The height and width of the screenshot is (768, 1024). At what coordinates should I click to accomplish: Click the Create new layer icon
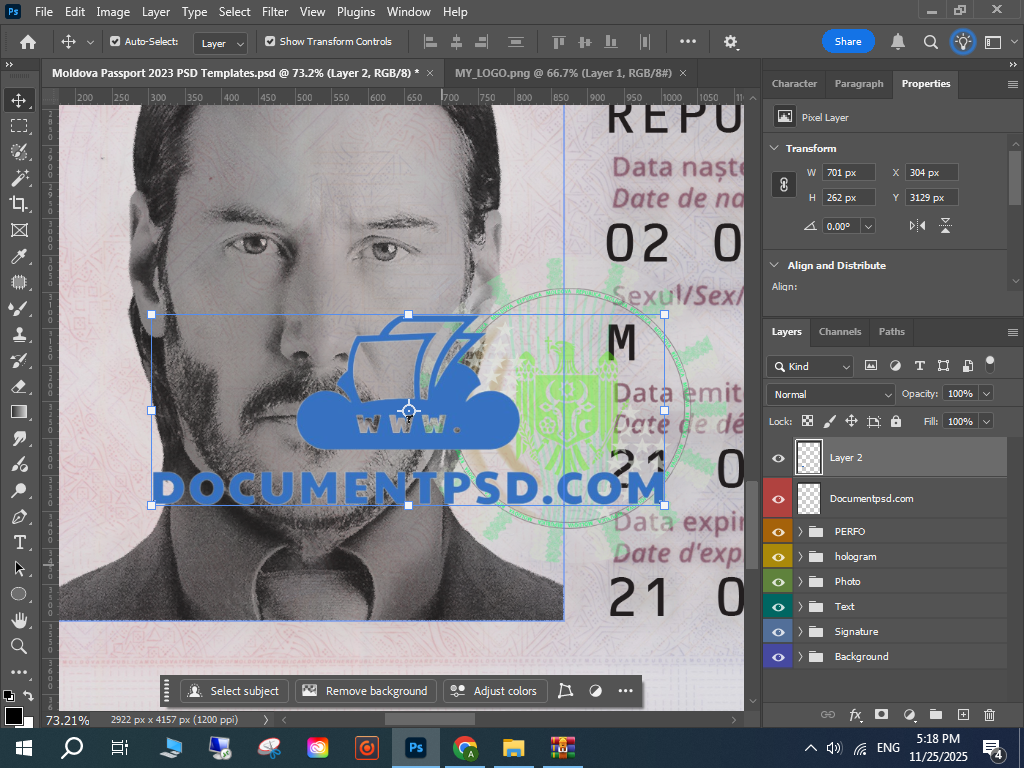(963, 715)
